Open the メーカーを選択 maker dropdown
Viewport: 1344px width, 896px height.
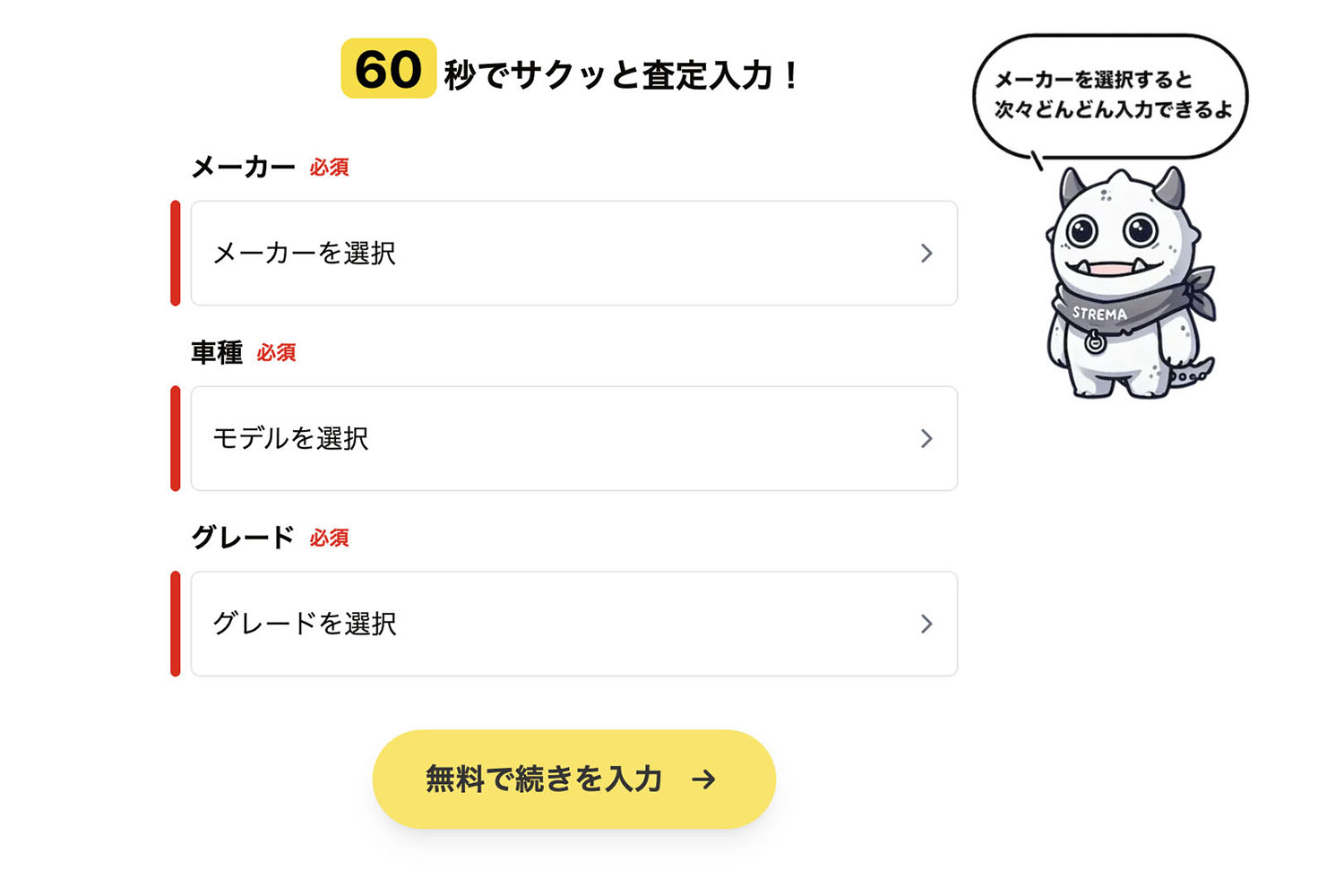pyautogui.click(x=573, y=254)
